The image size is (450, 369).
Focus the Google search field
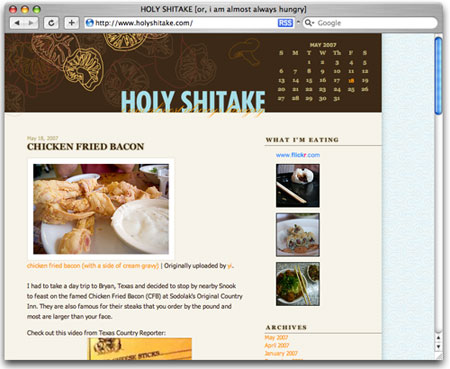[x=370, y=23]
